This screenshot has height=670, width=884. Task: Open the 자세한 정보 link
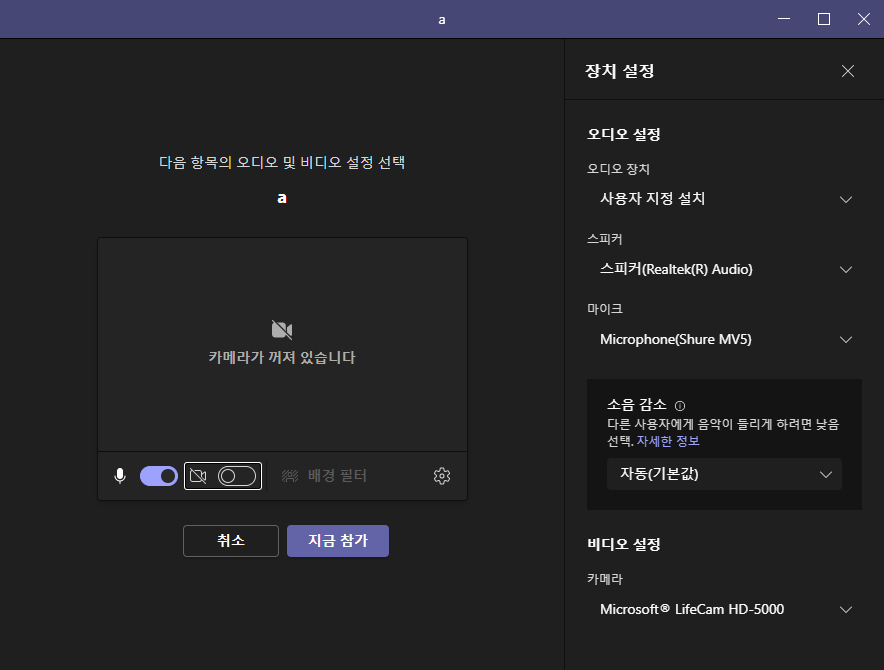point(668,441)
